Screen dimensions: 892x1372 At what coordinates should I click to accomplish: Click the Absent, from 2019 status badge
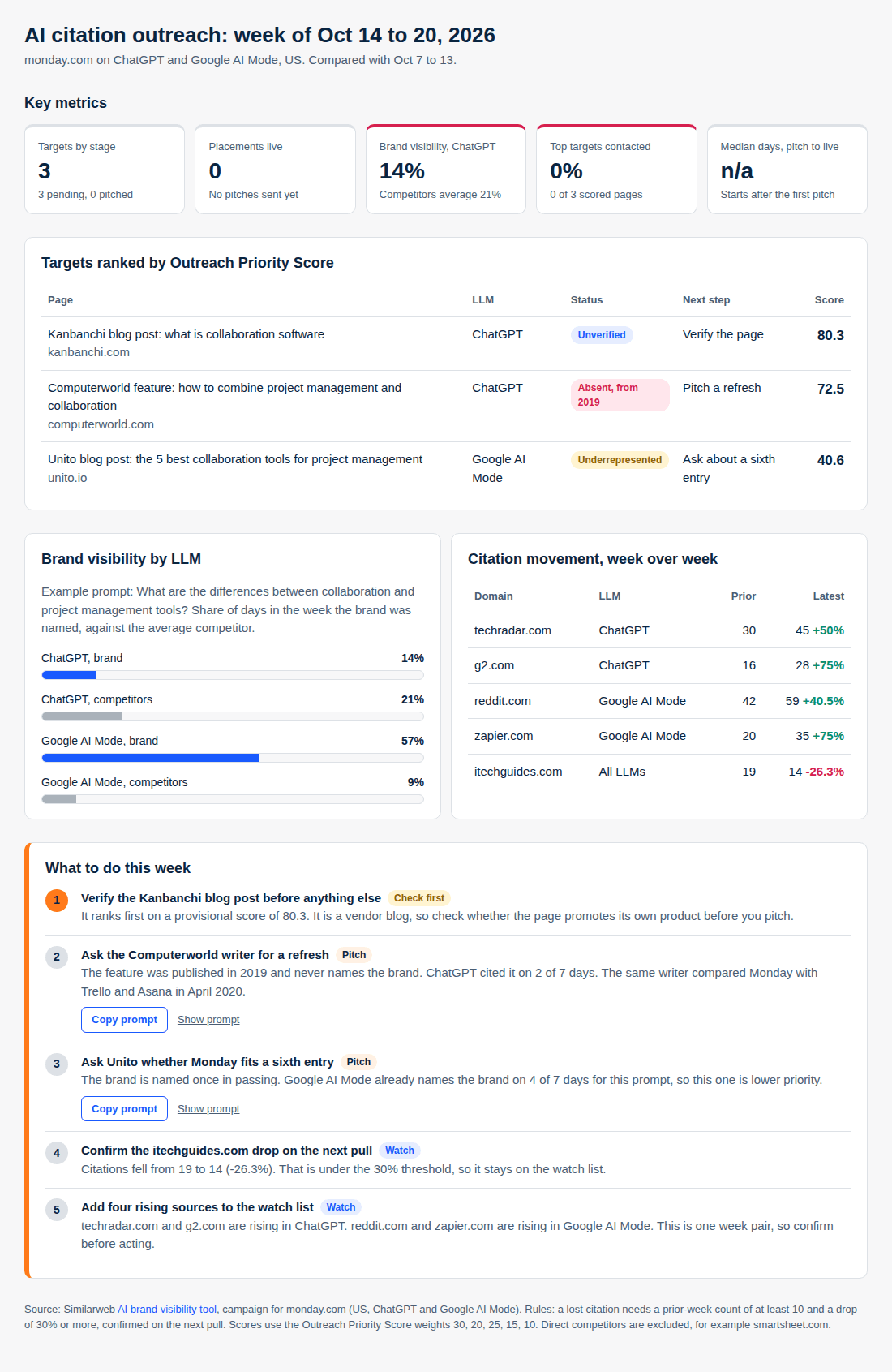tap(620, 395)
